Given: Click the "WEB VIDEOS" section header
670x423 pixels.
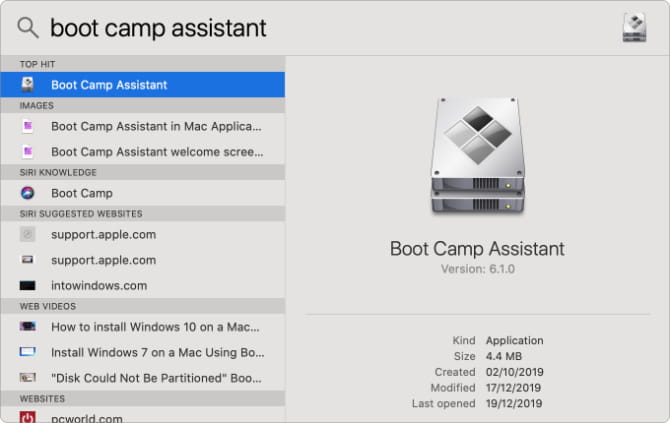Looking at the screenshot, I should point(48,306).
